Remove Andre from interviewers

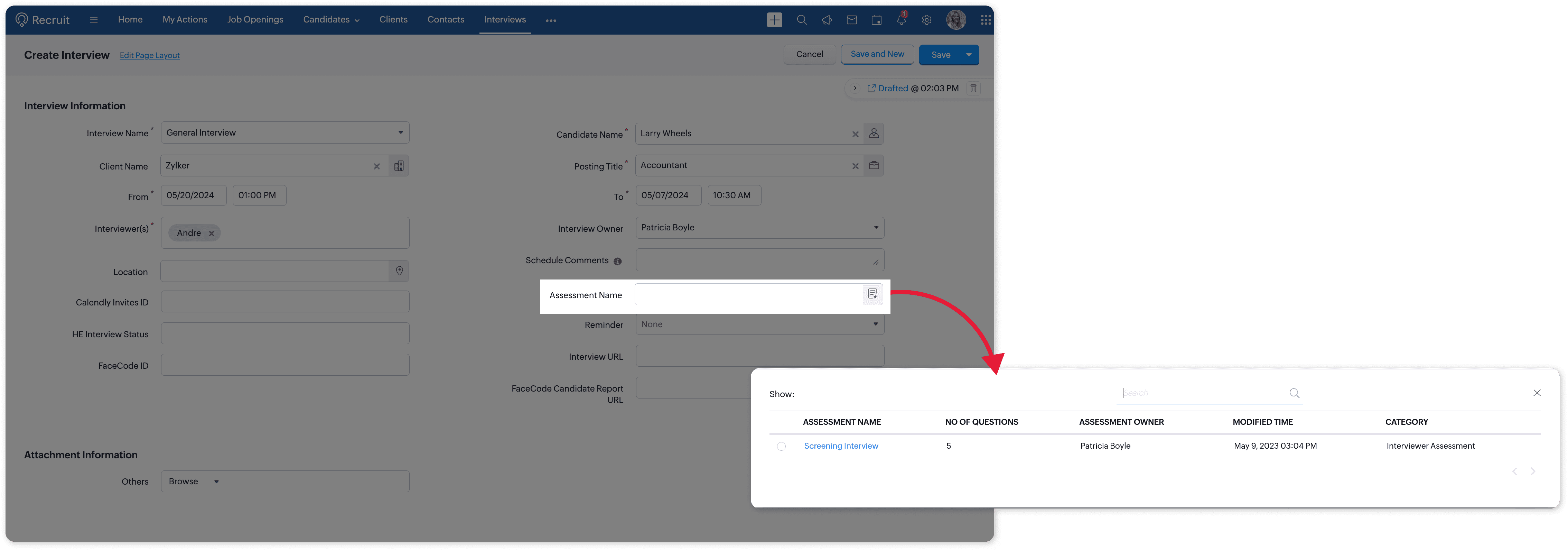pyautogui.click(x=211, y=233)
